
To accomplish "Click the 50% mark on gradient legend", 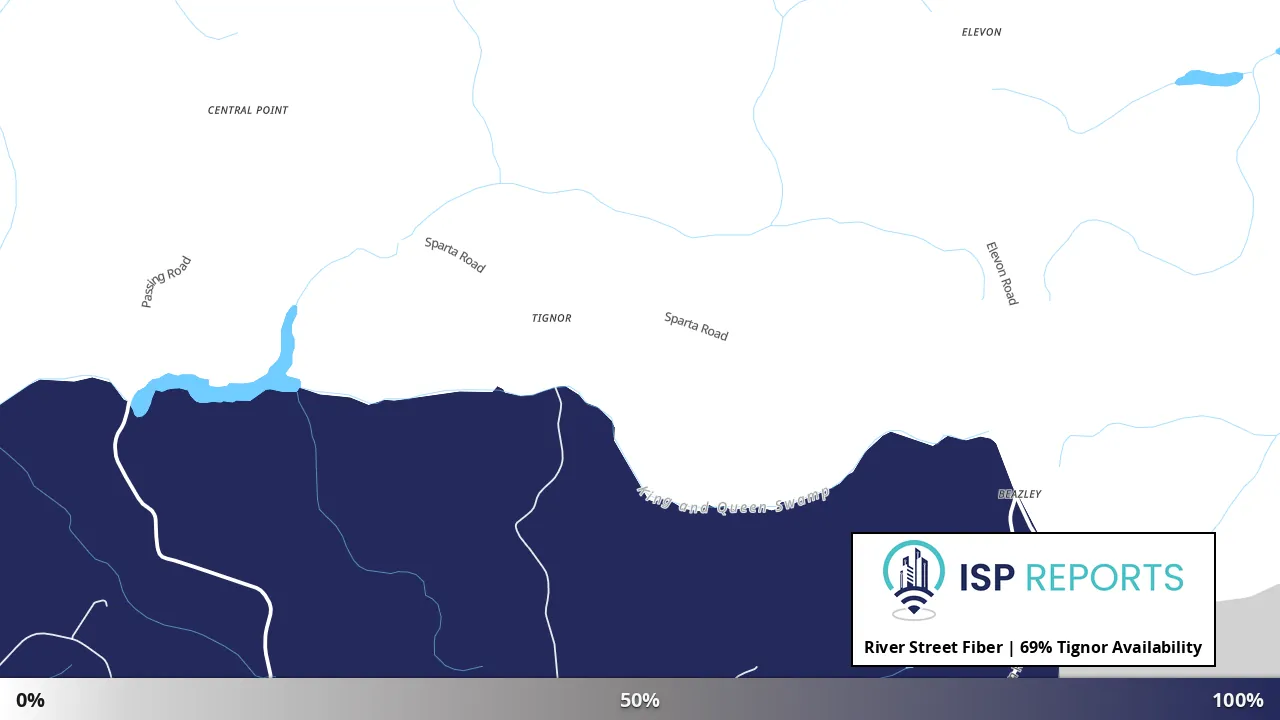I will [640, 700].
